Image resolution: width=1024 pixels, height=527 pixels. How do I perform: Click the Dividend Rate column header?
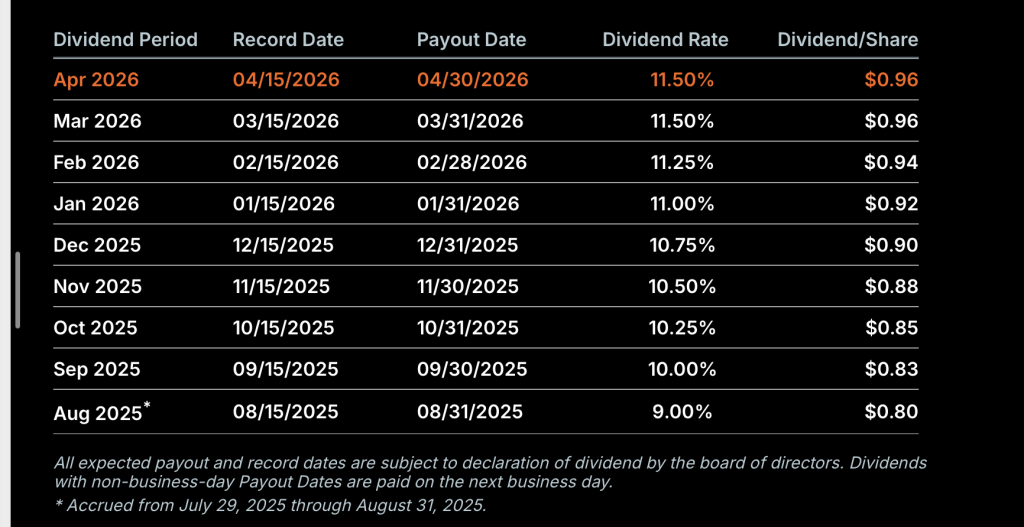(665, 40)
